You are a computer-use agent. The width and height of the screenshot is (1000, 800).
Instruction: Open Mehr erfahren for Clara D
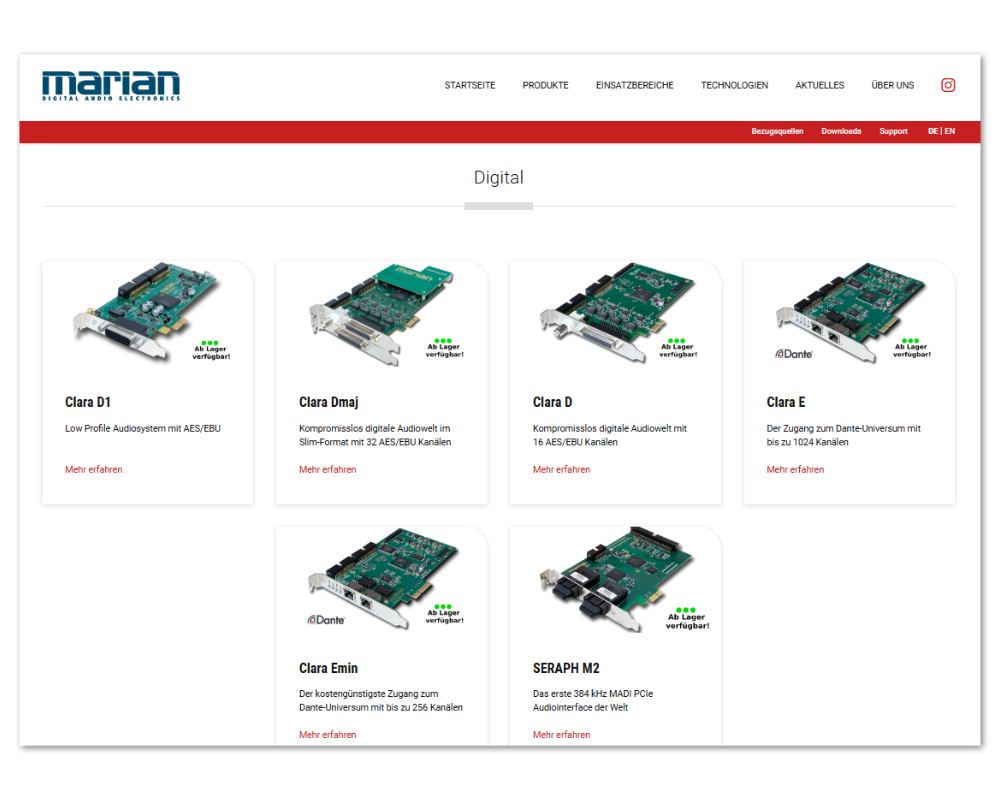tap(562, 470)
